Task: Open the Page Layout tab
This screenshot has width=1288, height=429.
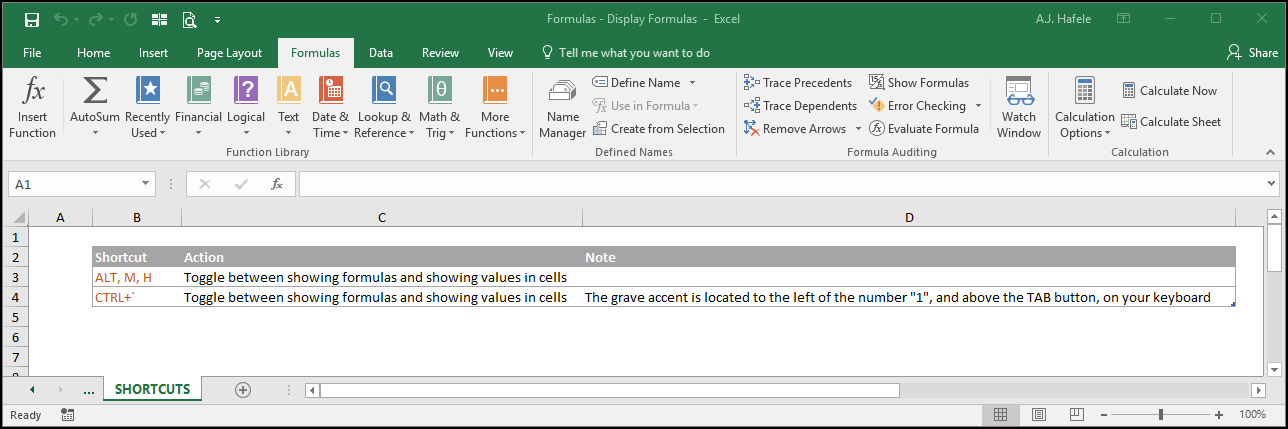Action: click(229, 53)
